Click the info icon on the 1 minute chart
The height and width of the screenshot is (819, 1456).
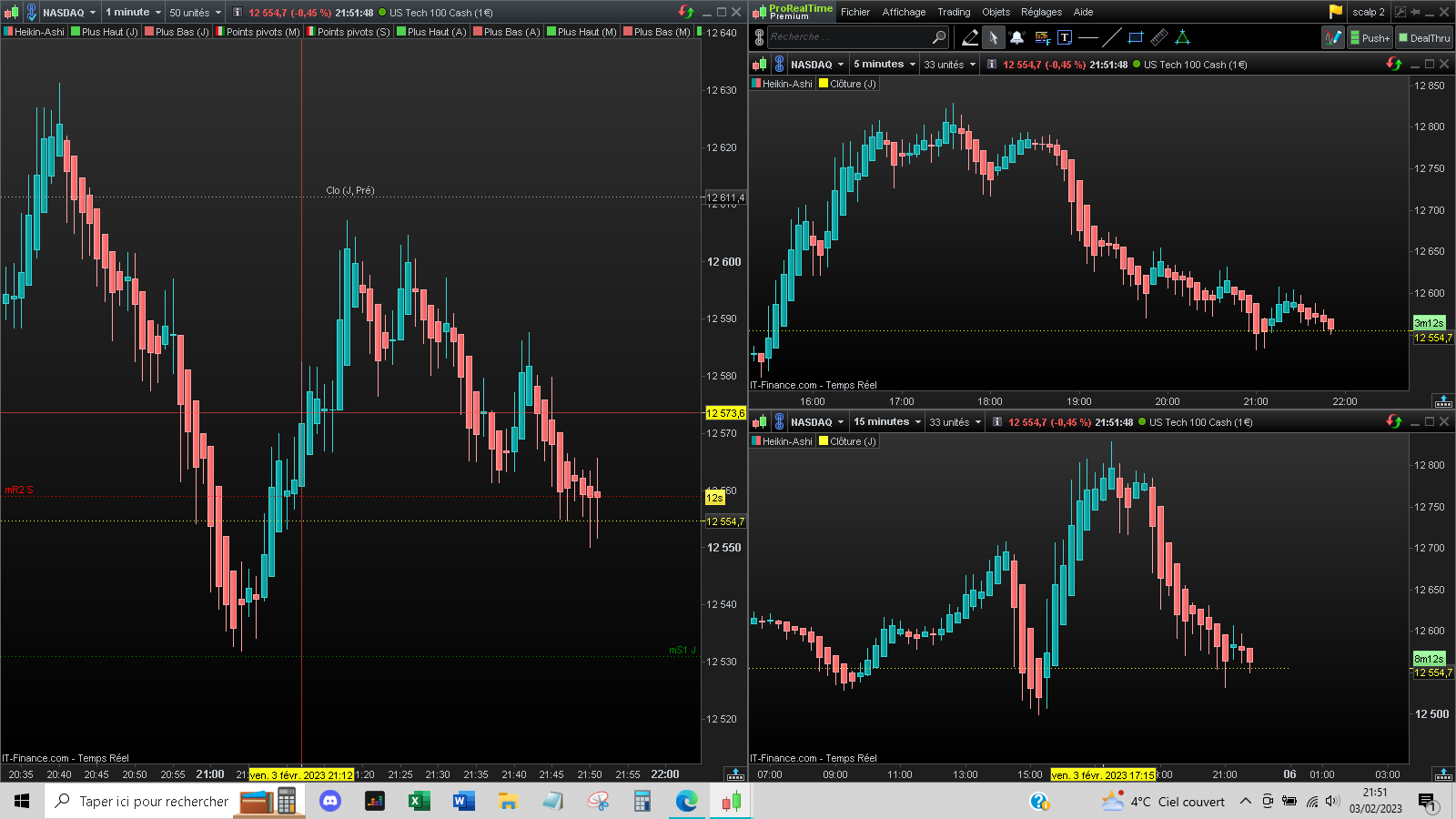click(x=238, y=13)
